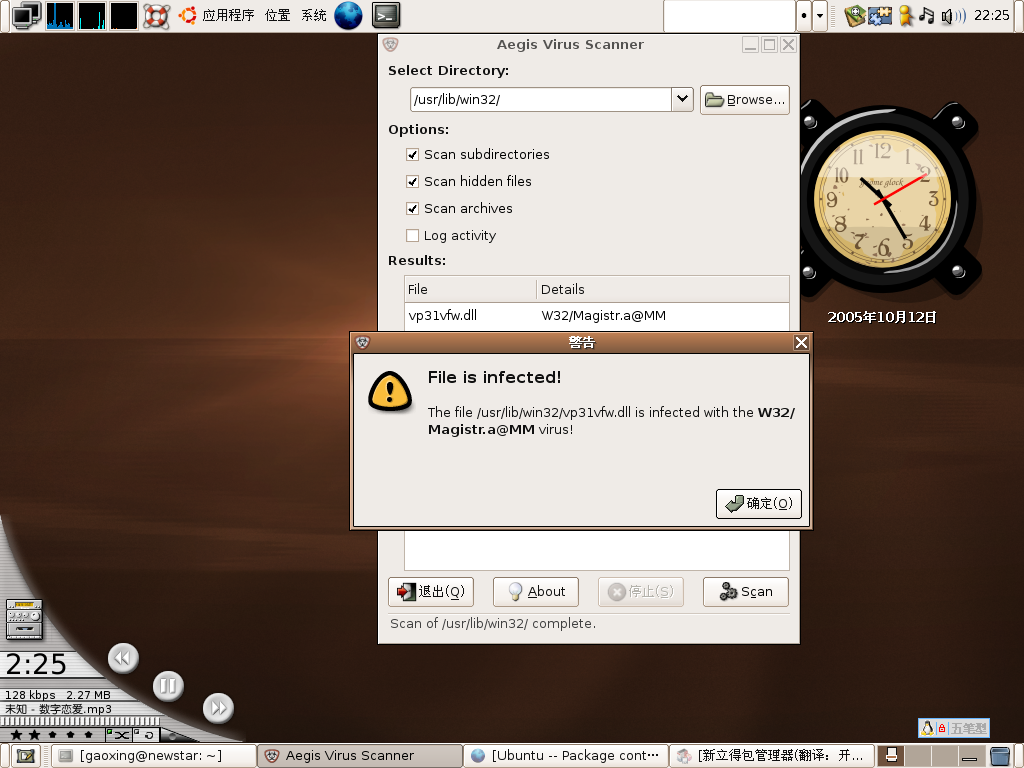
Task: Select the vp31vfw.dll result row
Action: pos(597,315)
